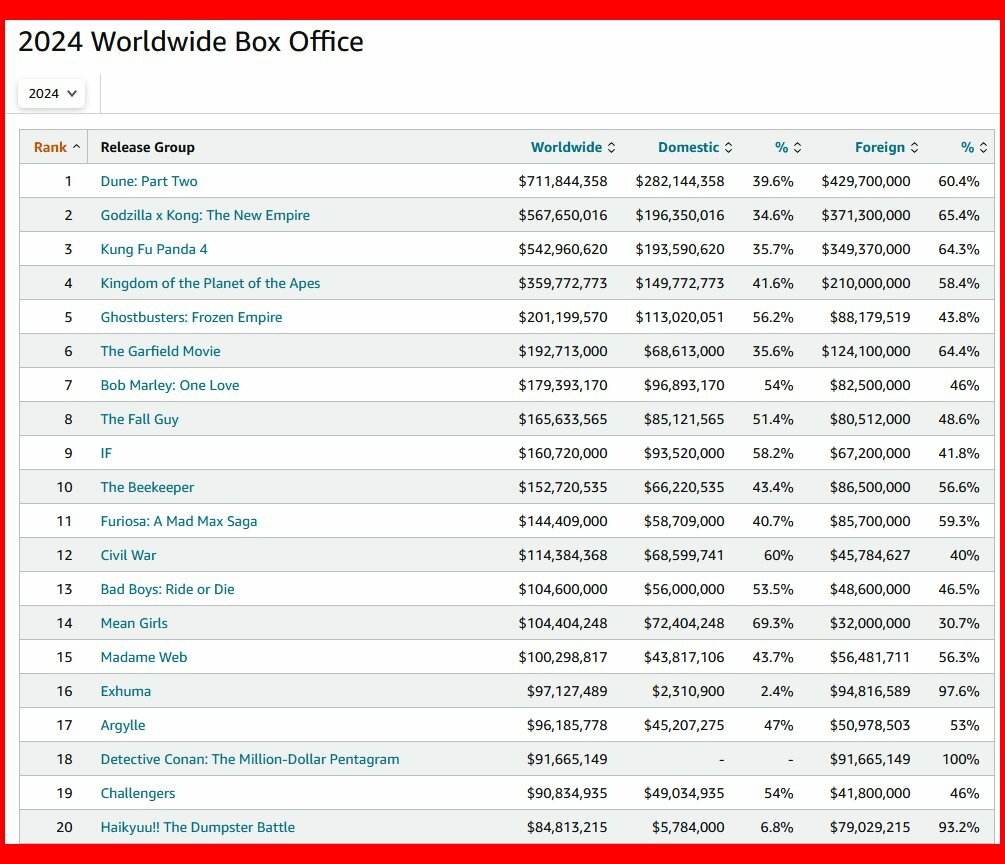
Task: Select Detective Conan foreign percentage 100%
Action: (961, 759)
